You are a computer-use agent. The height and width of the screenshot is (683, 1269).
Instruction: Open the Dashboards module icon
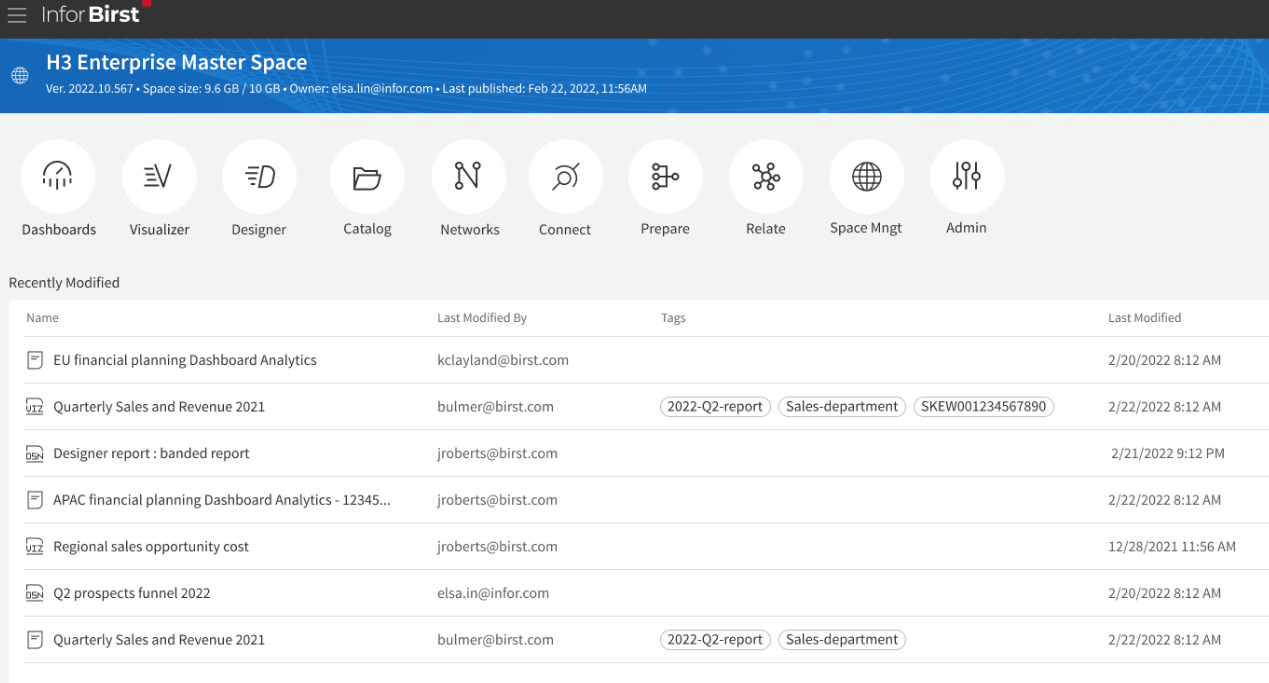58,177
